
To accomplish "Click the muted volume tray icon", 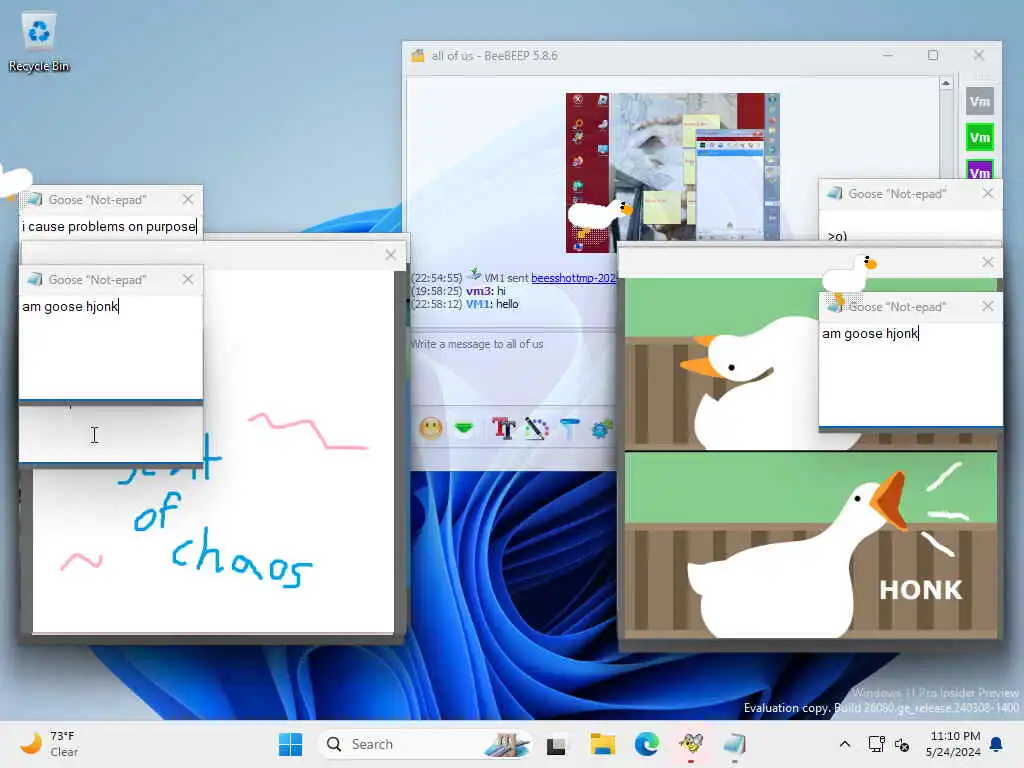I will 902,744.
